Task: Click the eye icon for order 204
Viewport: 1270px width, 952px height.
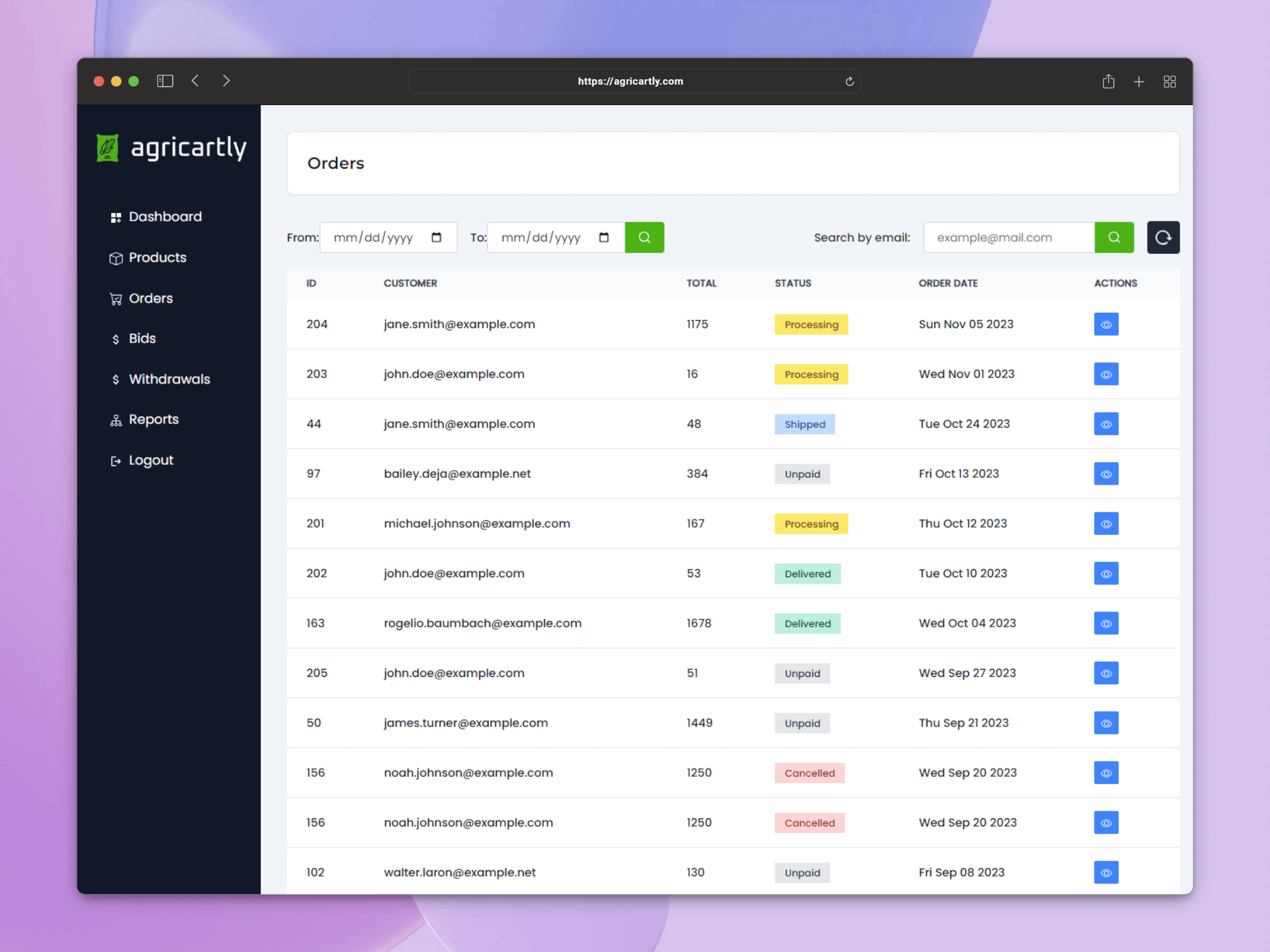Action: [x=1106, y=323]
